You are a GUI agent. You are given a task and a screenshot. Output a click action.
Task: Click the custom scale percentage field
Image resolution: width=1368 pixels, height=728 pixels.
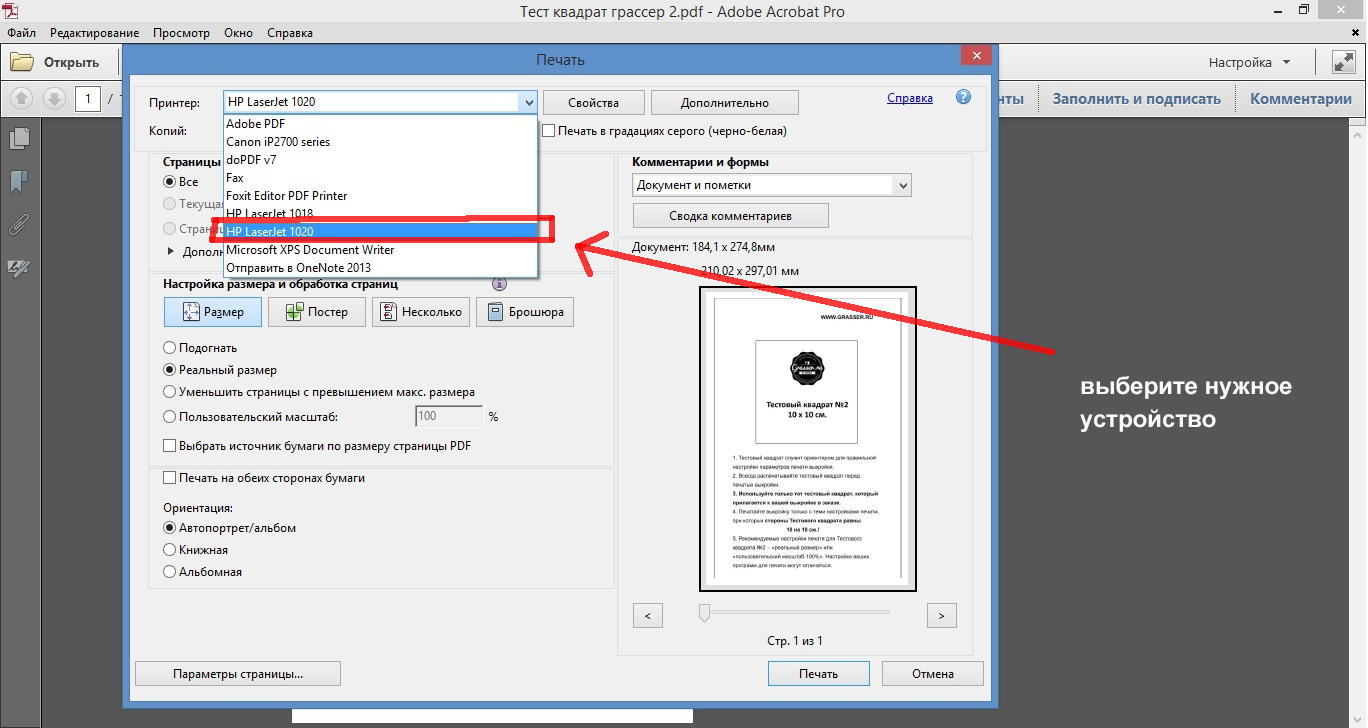[x=449, y=416]
